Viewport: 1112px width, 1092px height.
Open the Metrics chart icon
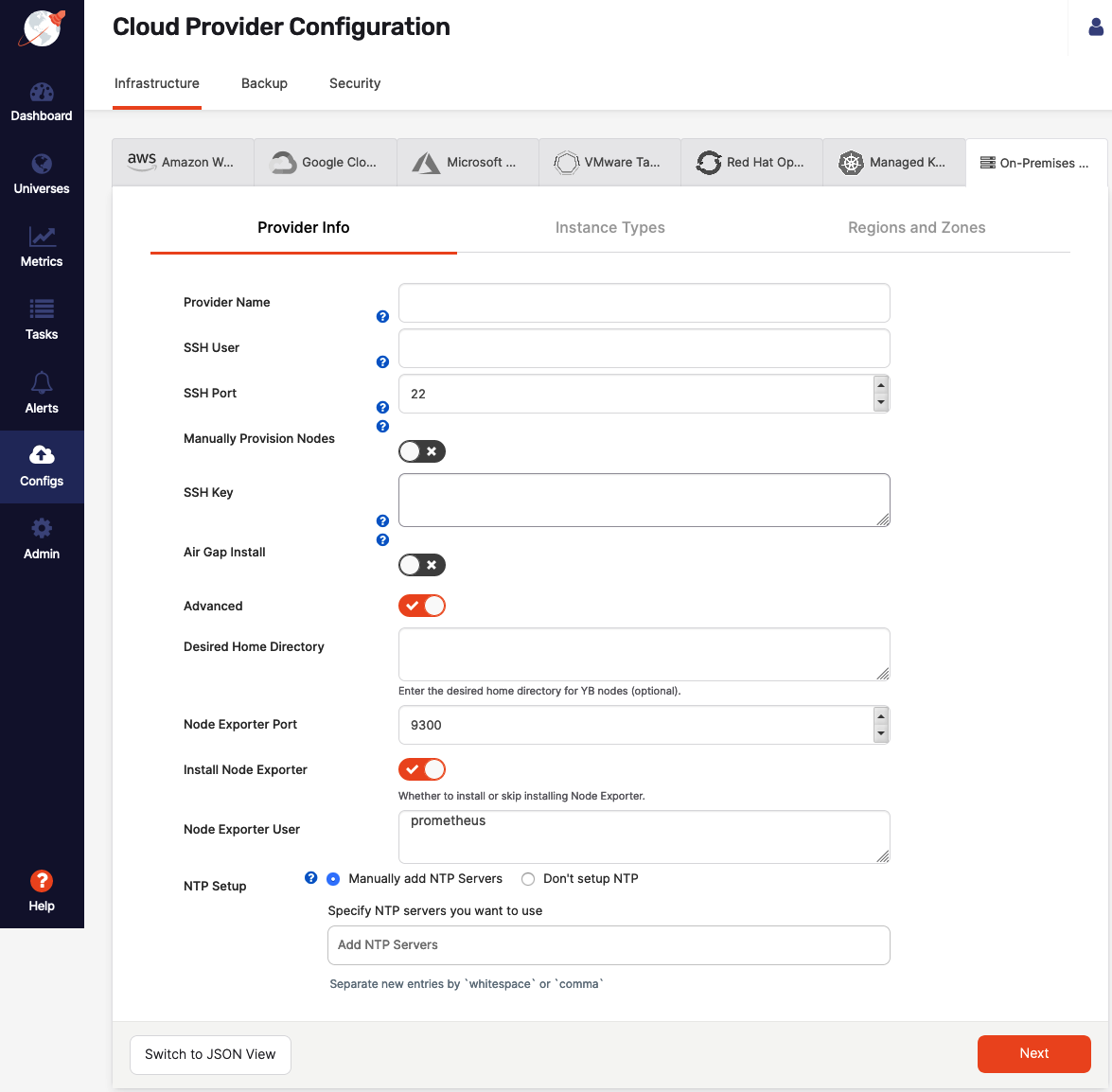(42, 237)
